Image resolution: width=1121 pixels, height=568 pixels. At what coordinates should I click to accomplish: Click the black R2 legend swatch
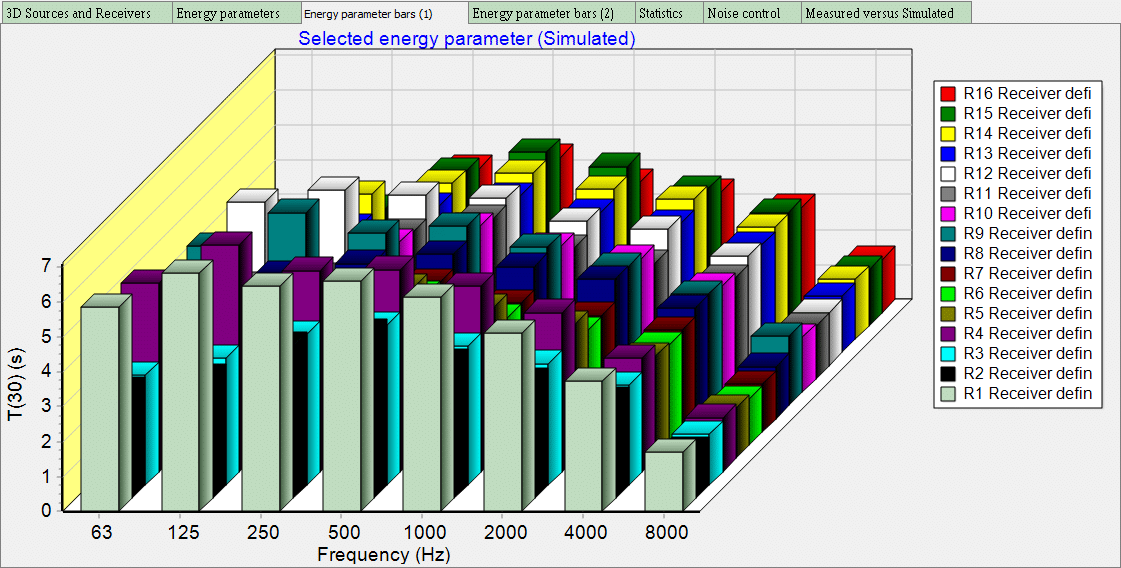tap(948, 373)
